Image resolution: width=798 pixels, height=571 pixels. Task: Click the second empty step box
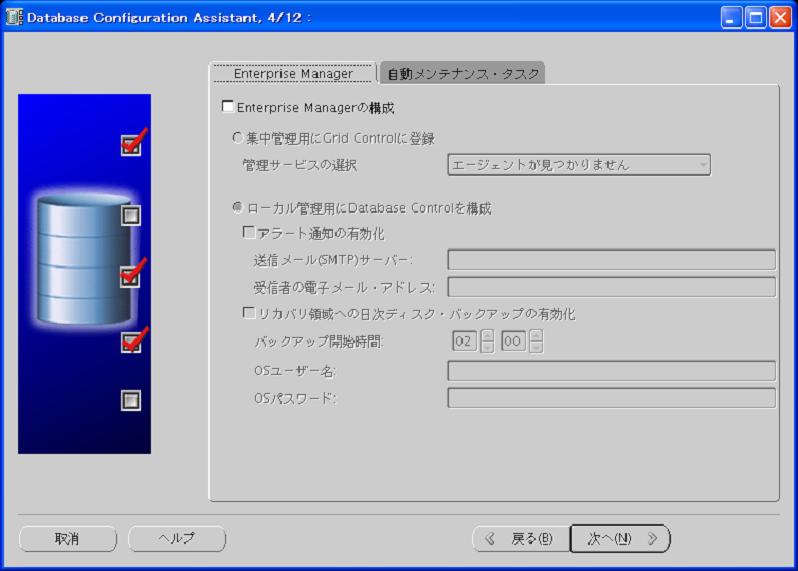(131, 215)
